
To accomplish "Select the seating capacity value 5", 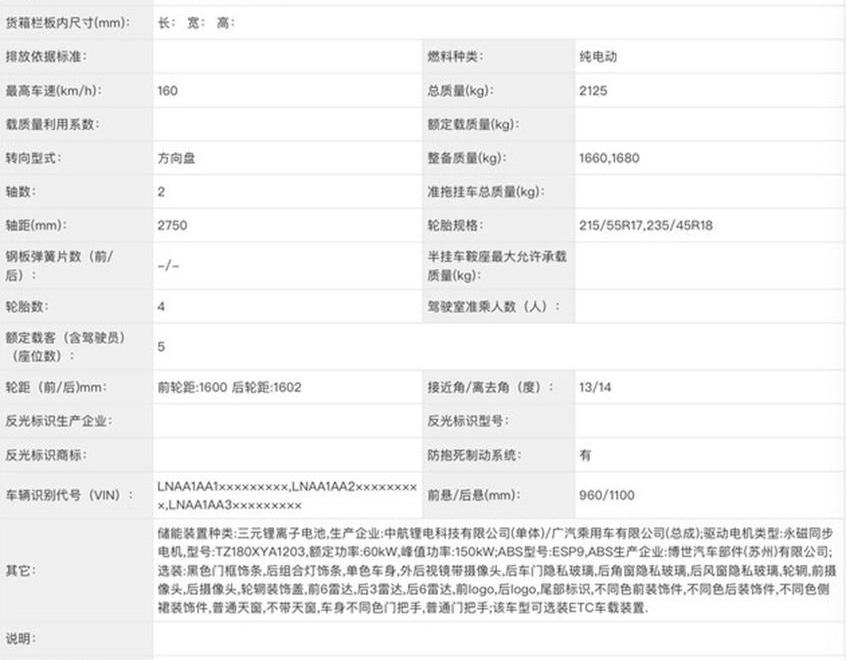I will (x=162, y=347).
